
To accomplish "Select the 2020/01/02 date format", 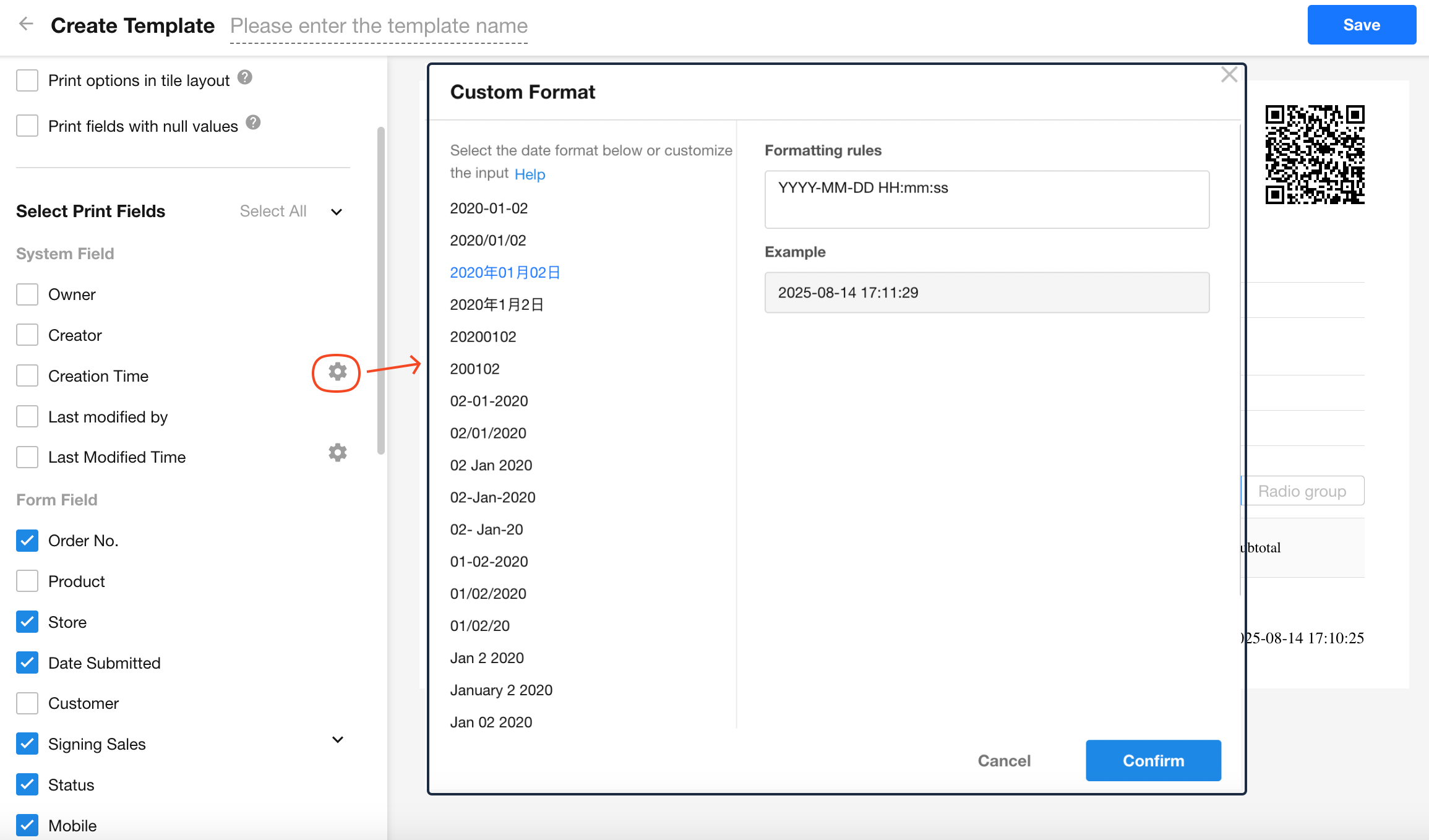I will click(x=488, y=241).
